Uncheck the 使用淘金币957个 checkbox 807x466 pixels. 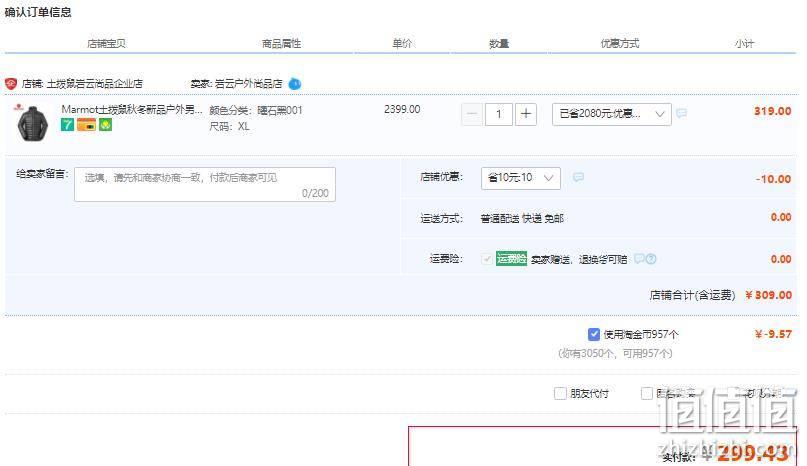point(593,334)
